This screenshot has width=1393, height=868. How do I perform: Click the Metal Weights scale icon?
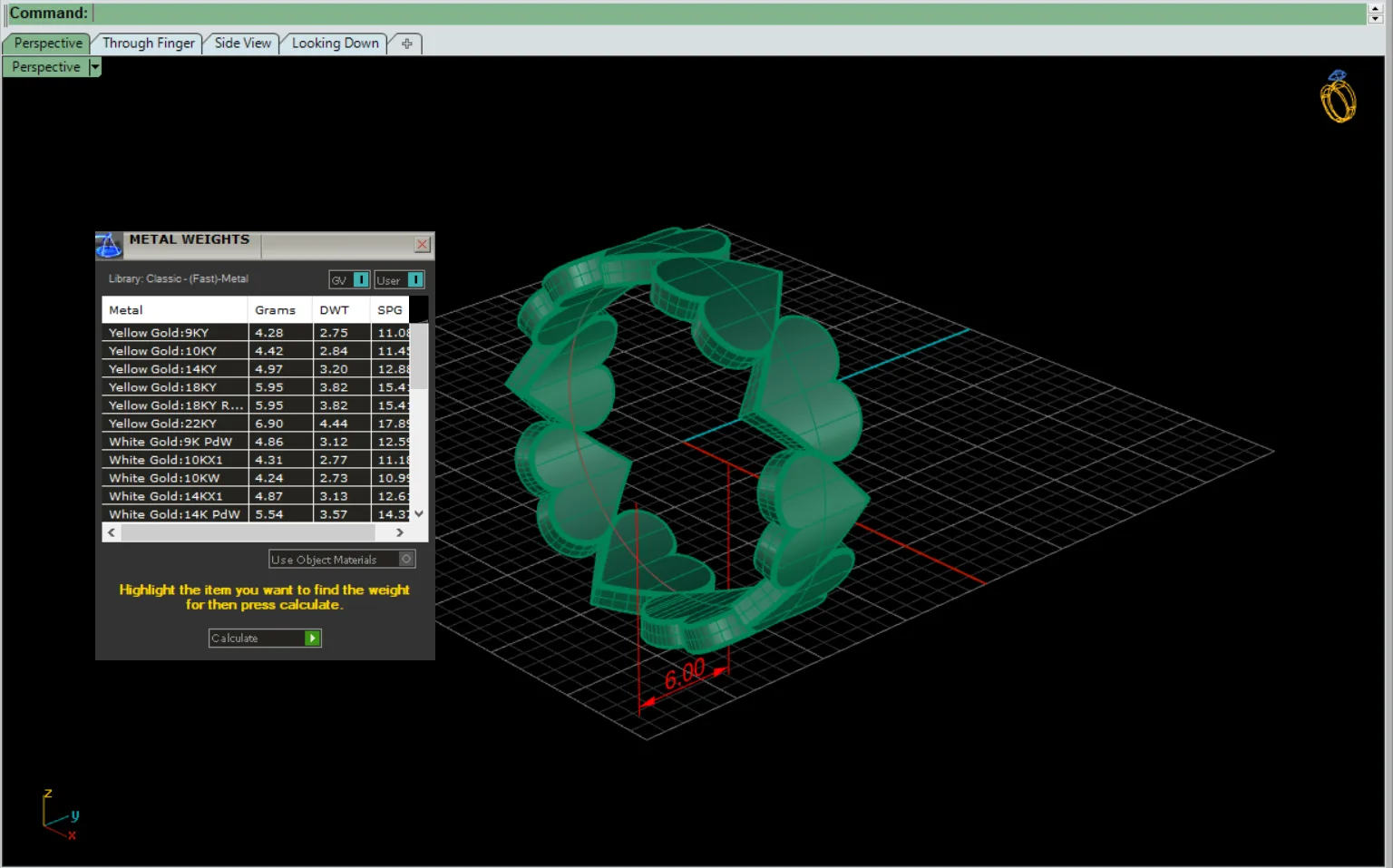109,245
